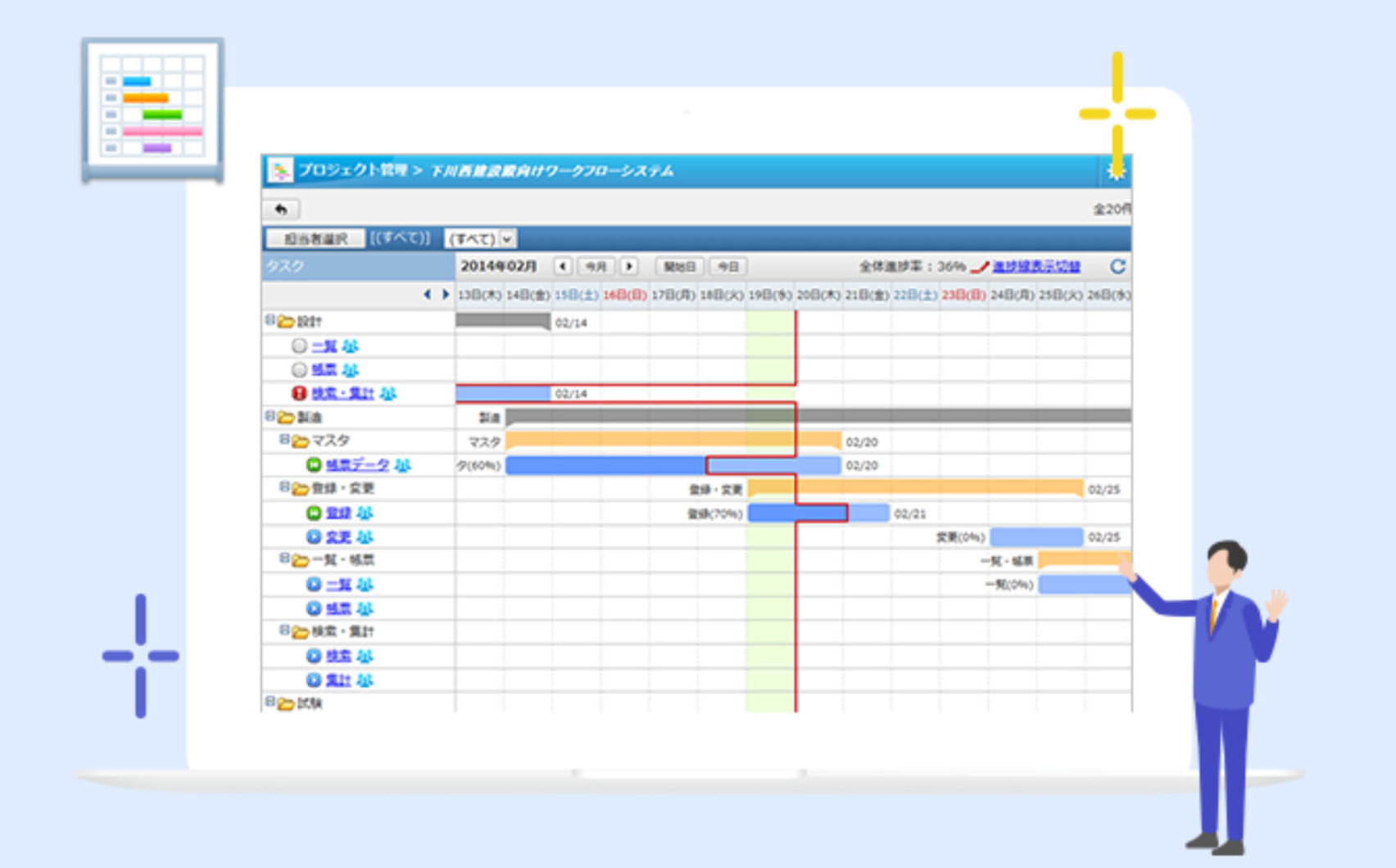Image resolution: width=1396 pixels, height=868 pixels.
Task: Click the assignee icon next to 集計
Action: click(x=365, y=680)
